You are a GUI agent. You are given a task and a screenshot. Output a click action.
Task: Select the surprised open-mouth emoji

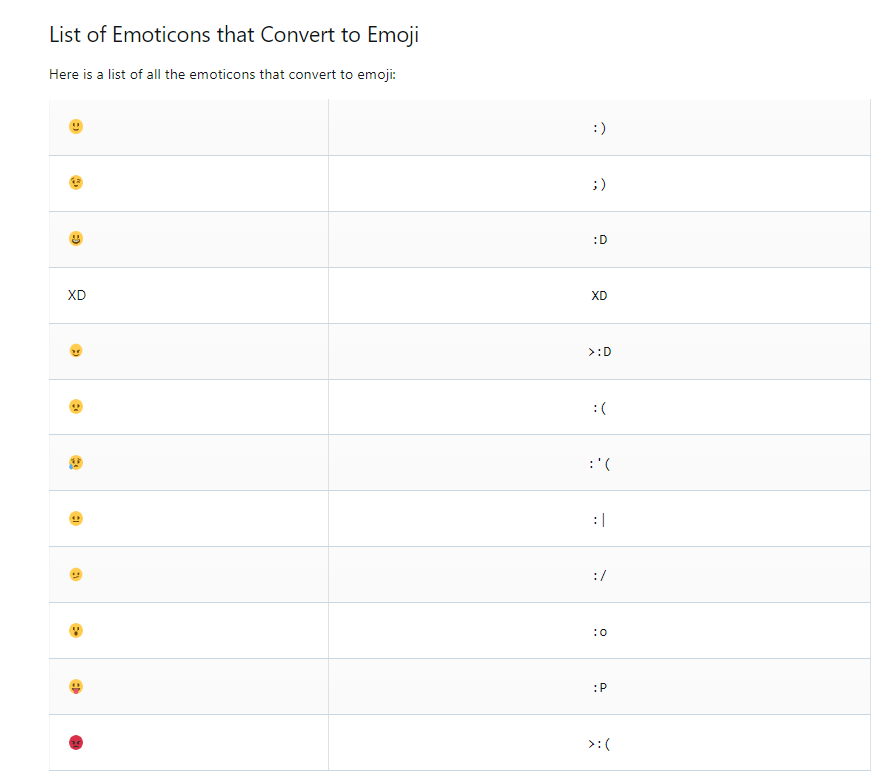[x=76, y=631]
